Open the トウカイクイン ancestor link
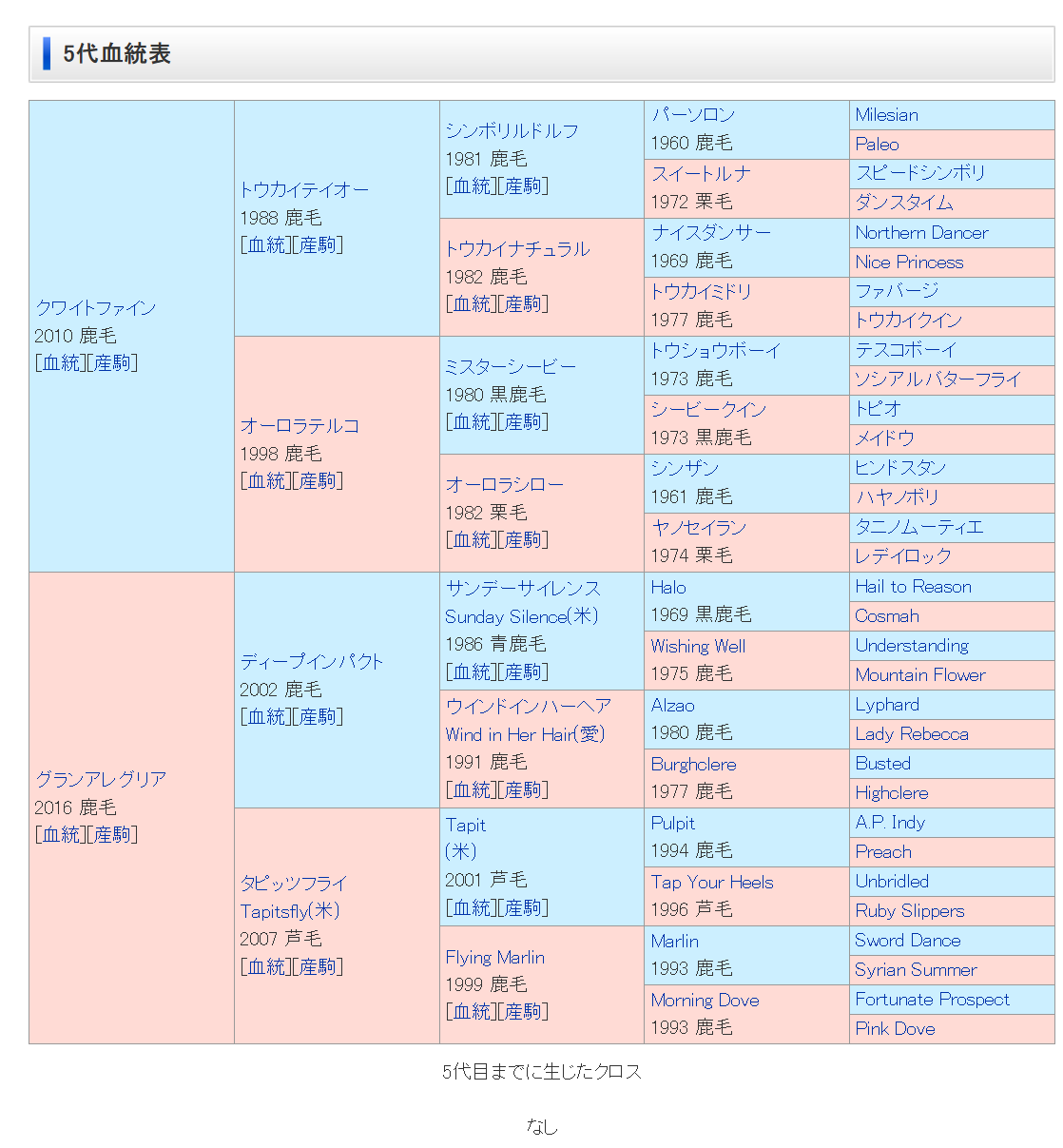 click(x=909, y=320)
